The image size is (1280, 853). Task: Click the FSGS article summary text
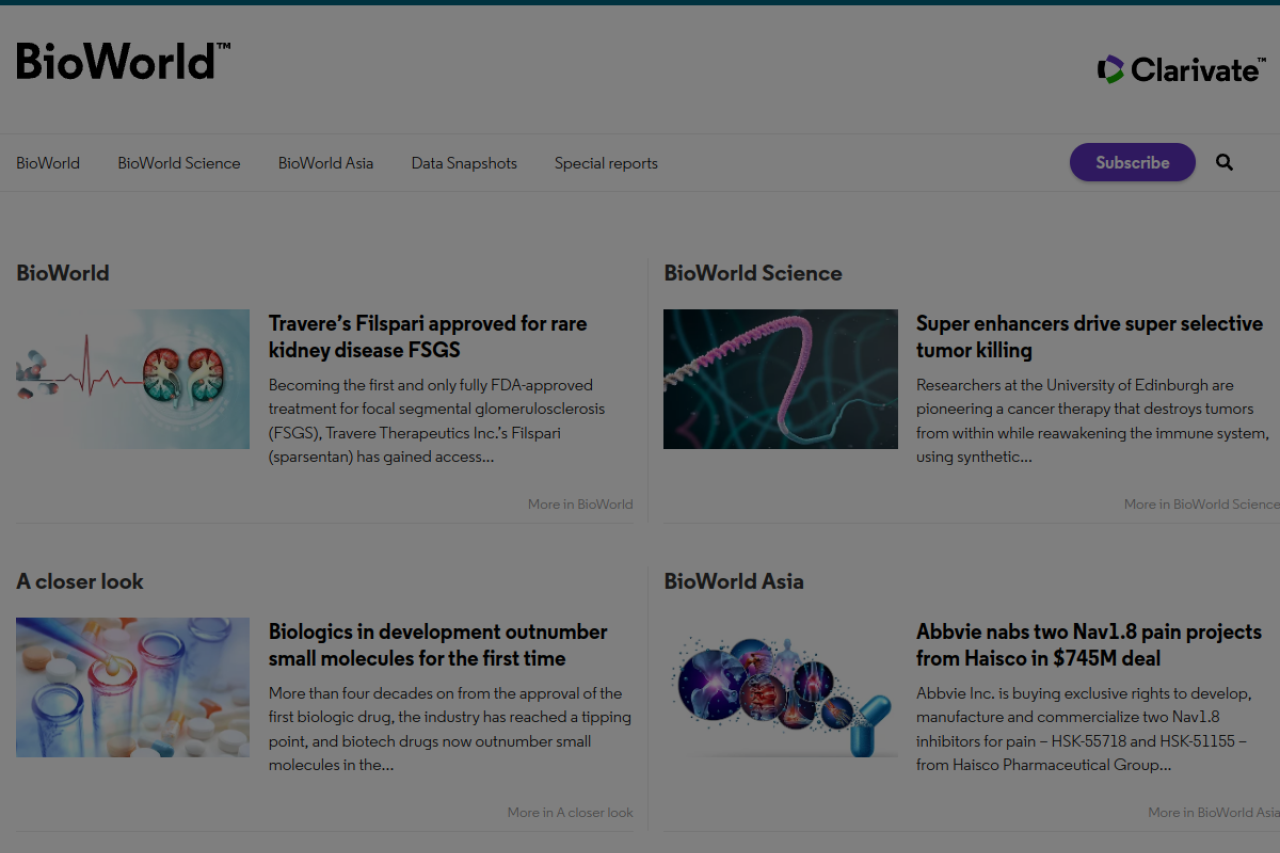click(x=437, y=421)
